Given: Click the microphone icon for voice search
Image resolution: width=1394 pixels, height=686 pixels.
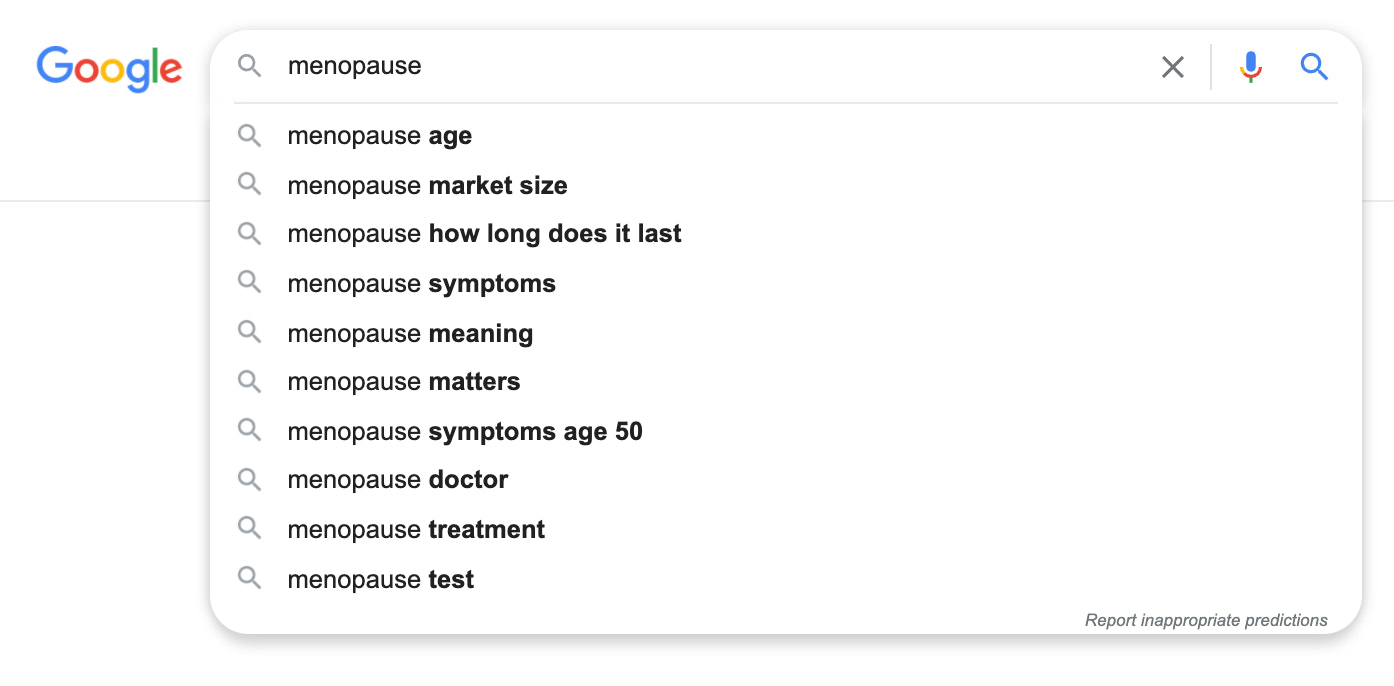Looking at the screenshot, I should tap(1250, 66).
